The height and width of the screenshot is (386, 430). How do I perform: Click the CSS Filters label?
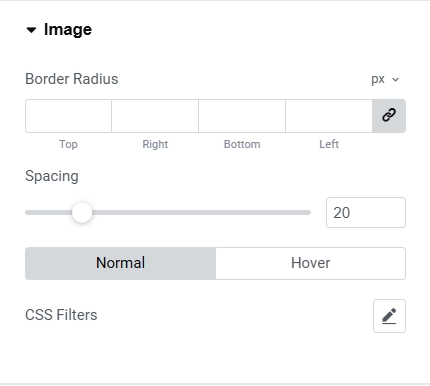point(61,315)
